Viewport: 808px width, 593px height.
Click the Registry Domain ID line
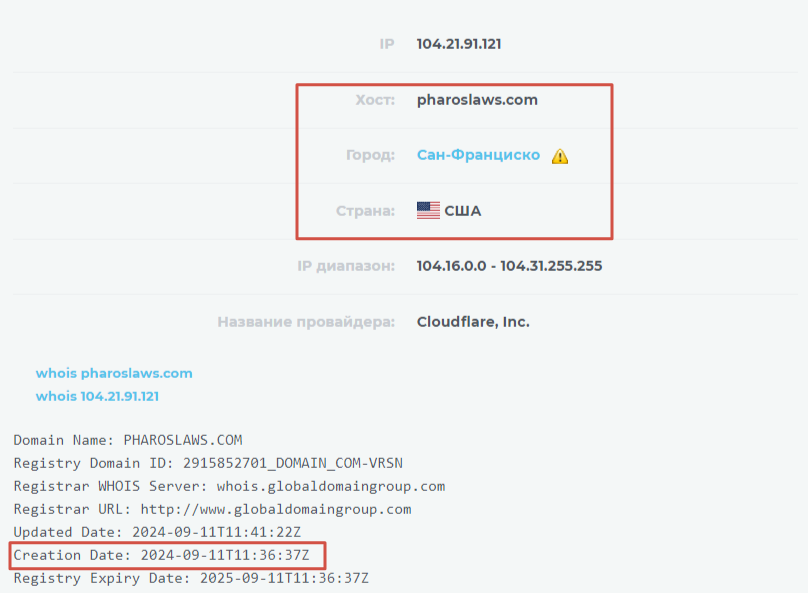click(208, 463)
